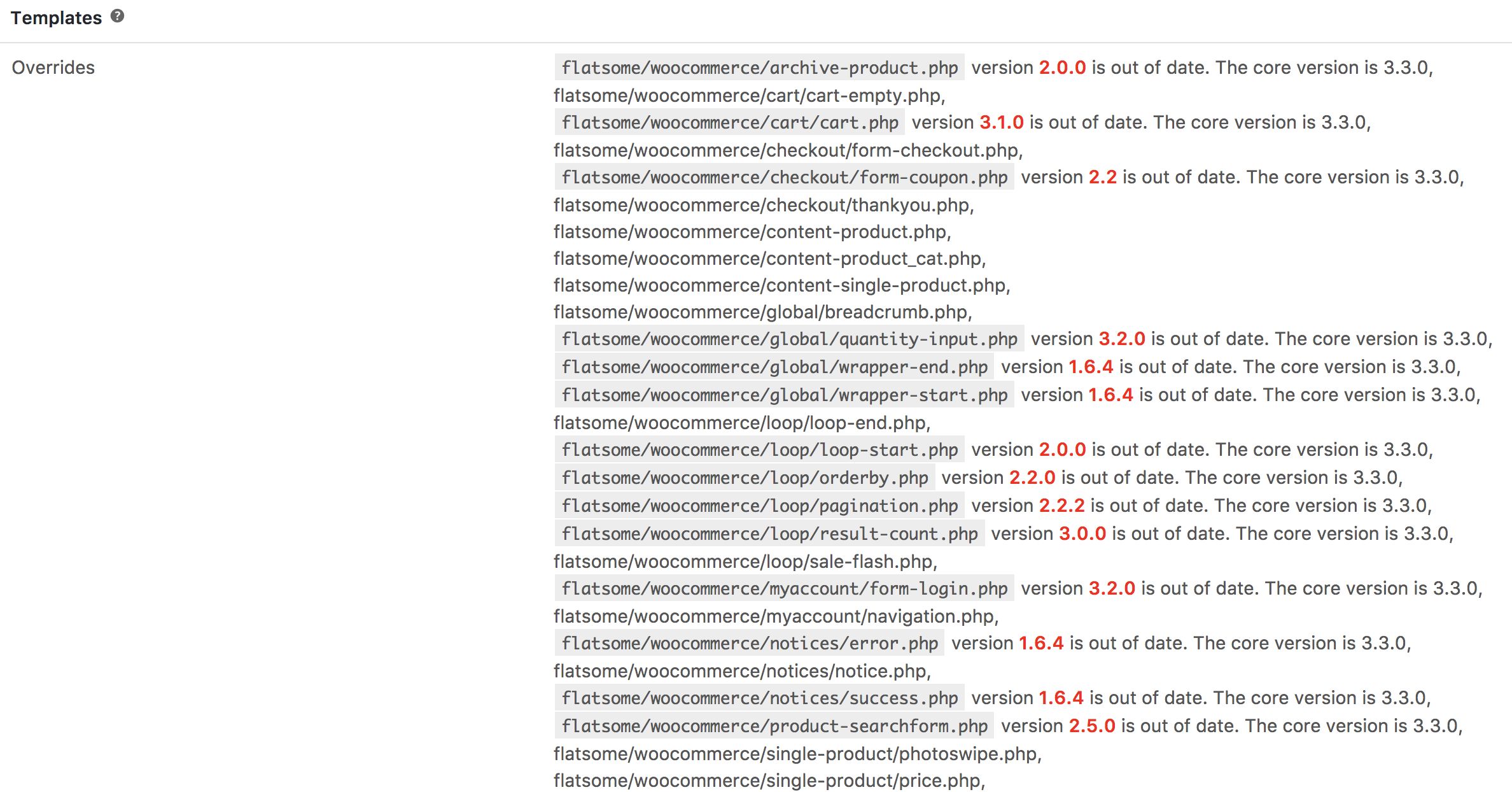Click red version 2.2.2 of pagination.php
The width and height of the screenshot is (1512, 792).
[x=1061, y=506]
